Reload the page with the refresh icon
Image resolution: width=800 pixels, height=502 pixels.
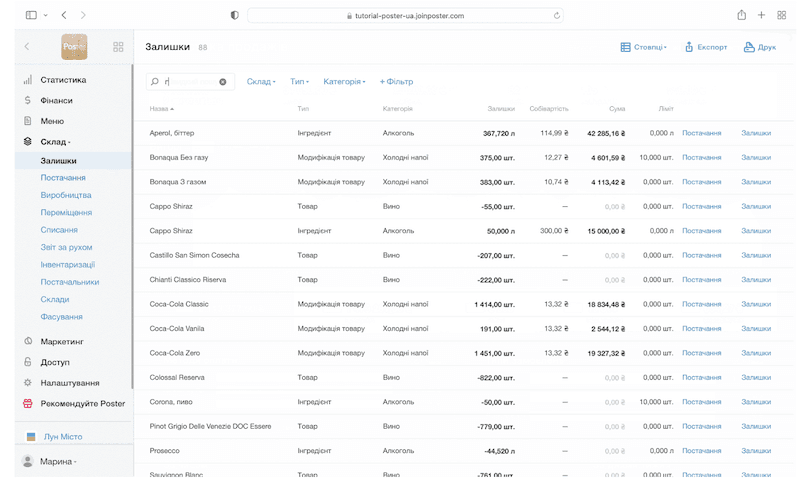(557, 16)
